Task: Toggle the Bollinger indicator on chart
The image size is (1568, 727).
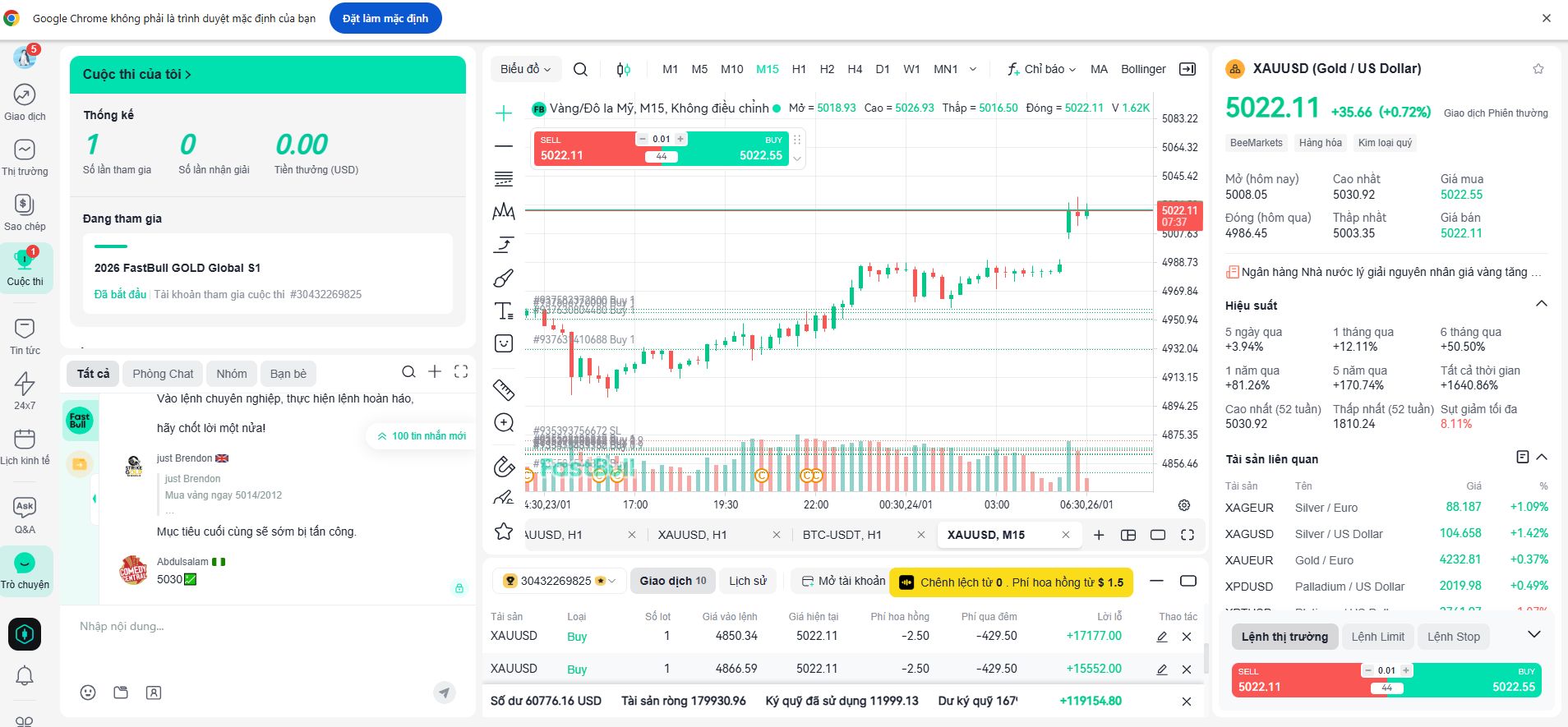Action: pos(1143,70)
